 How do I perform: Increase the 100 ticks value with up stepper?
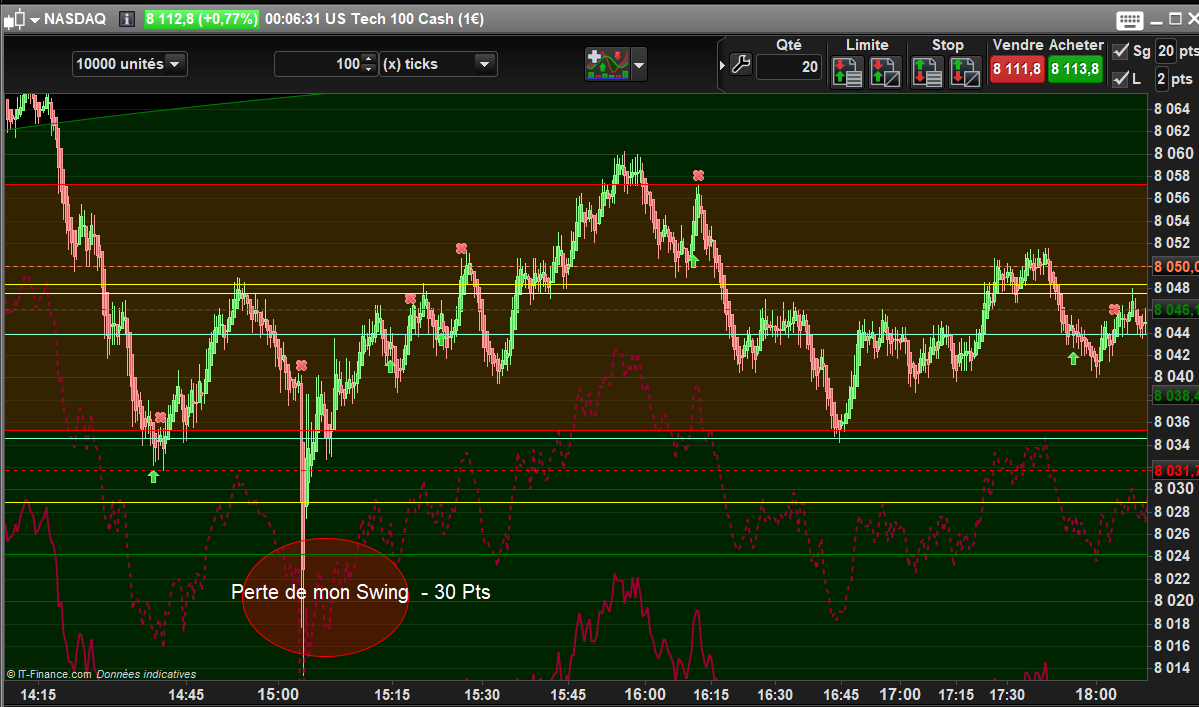tap(369, 59)
